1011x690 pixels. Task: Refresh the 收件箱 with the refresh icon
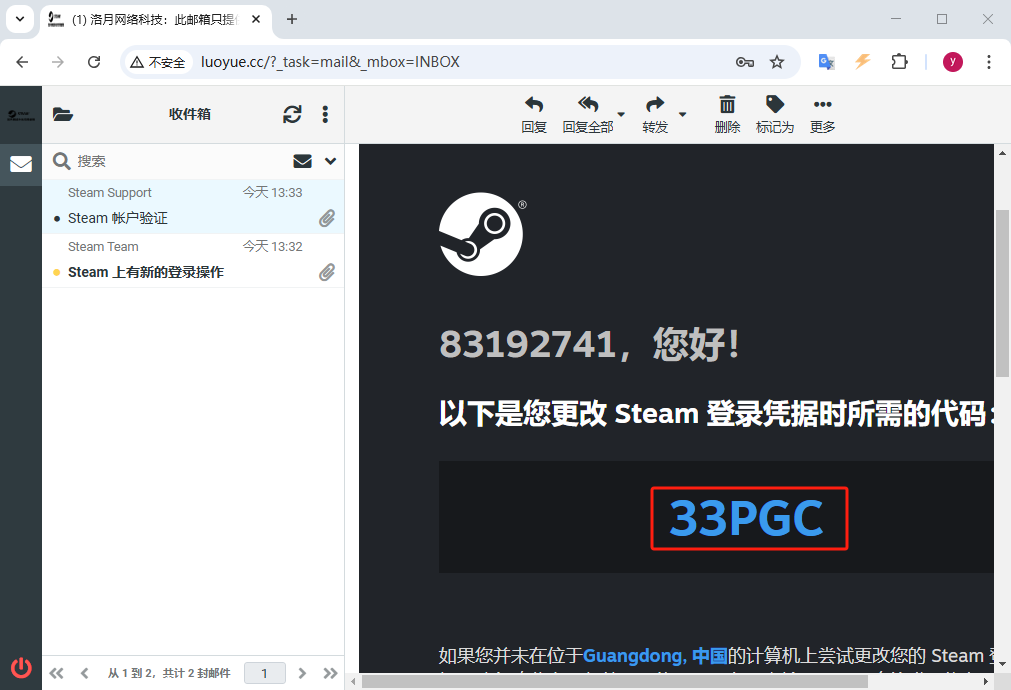tap(292, 114)
